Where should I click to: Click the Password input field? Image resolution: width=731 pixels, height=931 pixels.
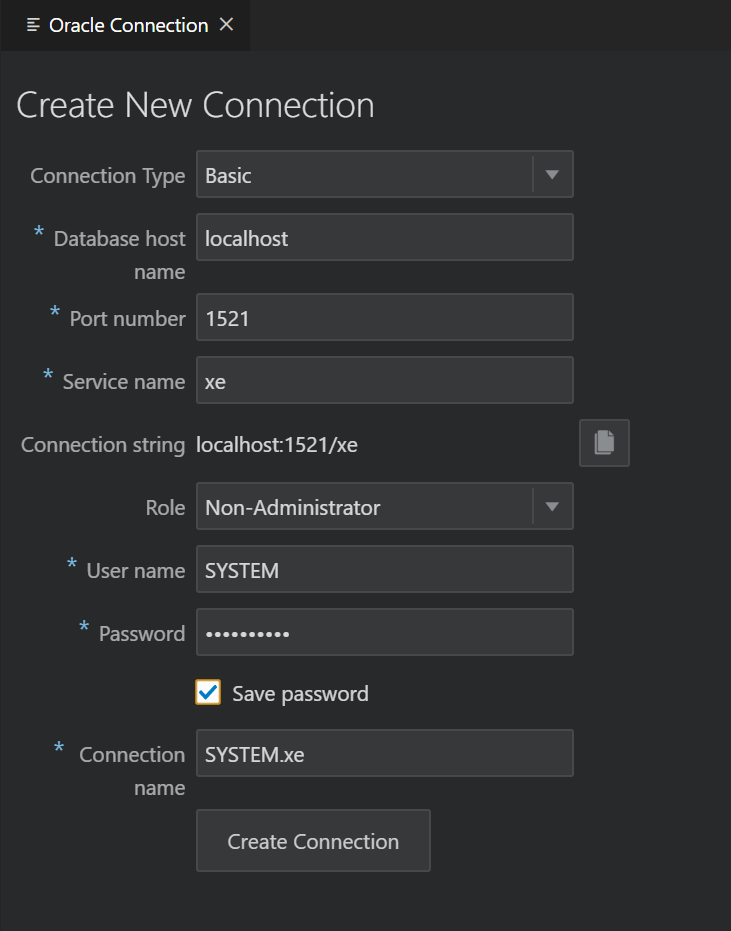[385, 631]
